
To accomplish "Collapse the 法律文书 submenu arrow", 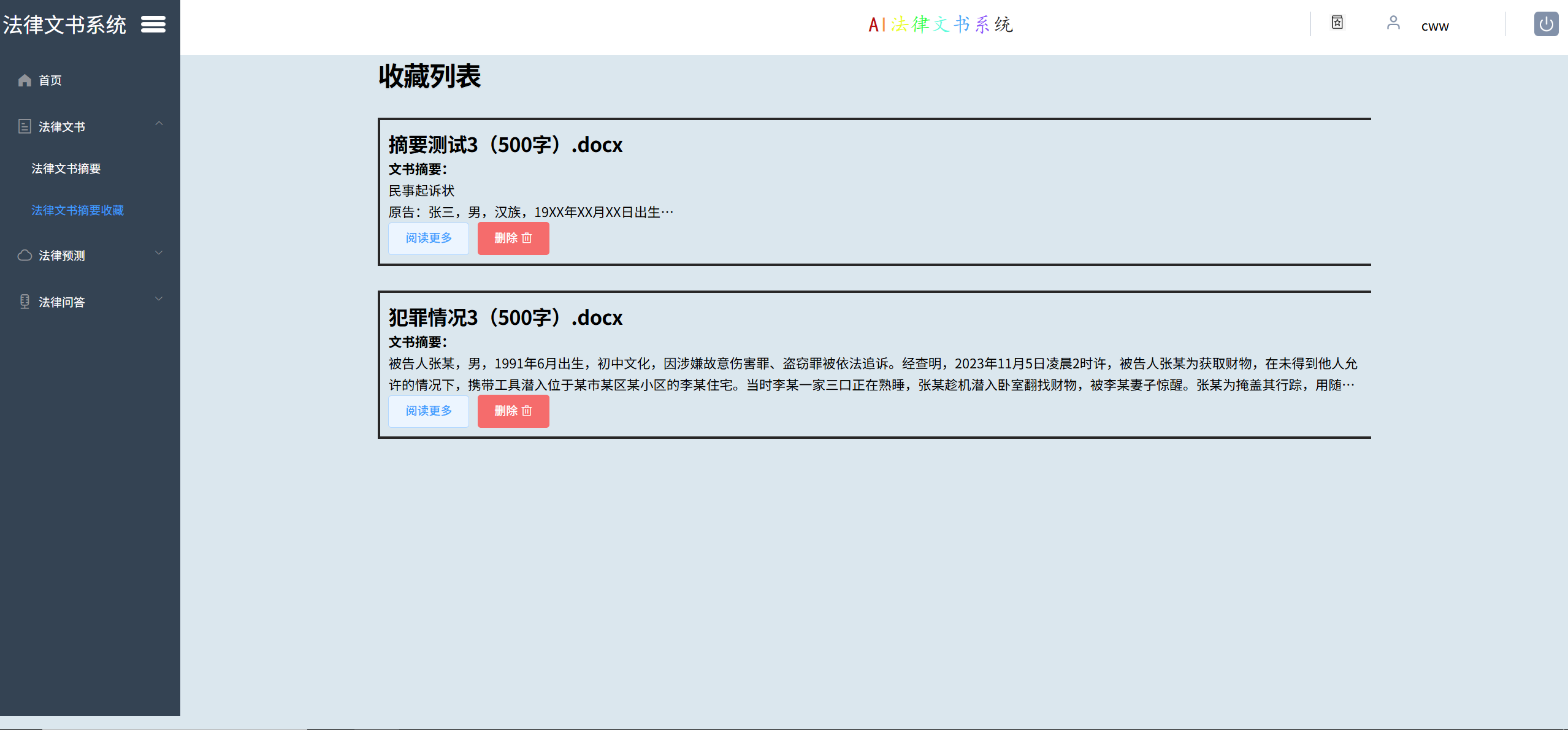I will (159, 124).
